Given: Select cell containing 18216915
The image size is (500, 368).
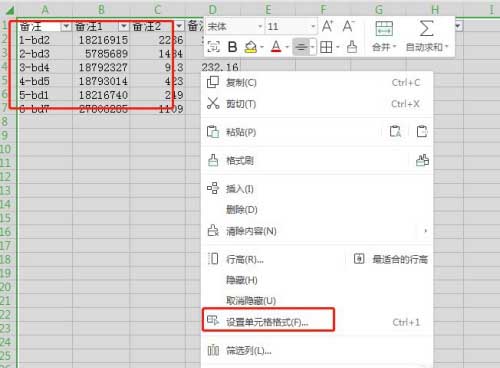Looking at the screenshot, I should 101,40.
